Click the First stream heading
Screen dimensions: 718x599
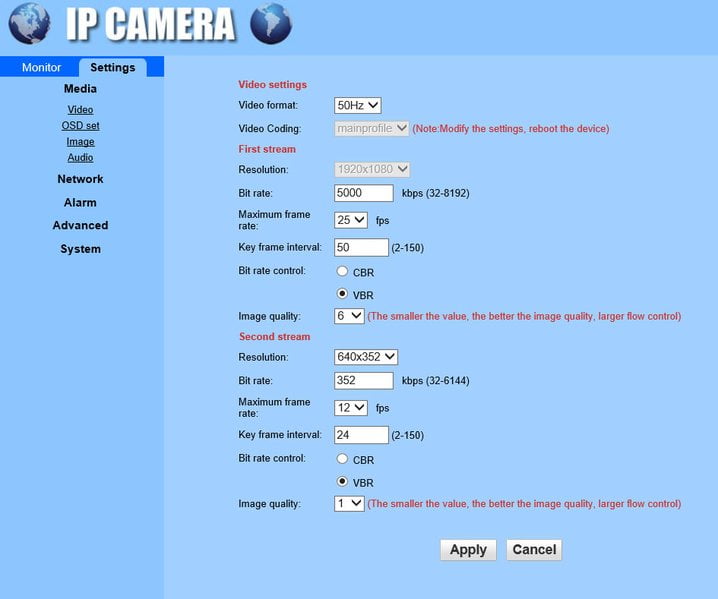coord(267,149)
